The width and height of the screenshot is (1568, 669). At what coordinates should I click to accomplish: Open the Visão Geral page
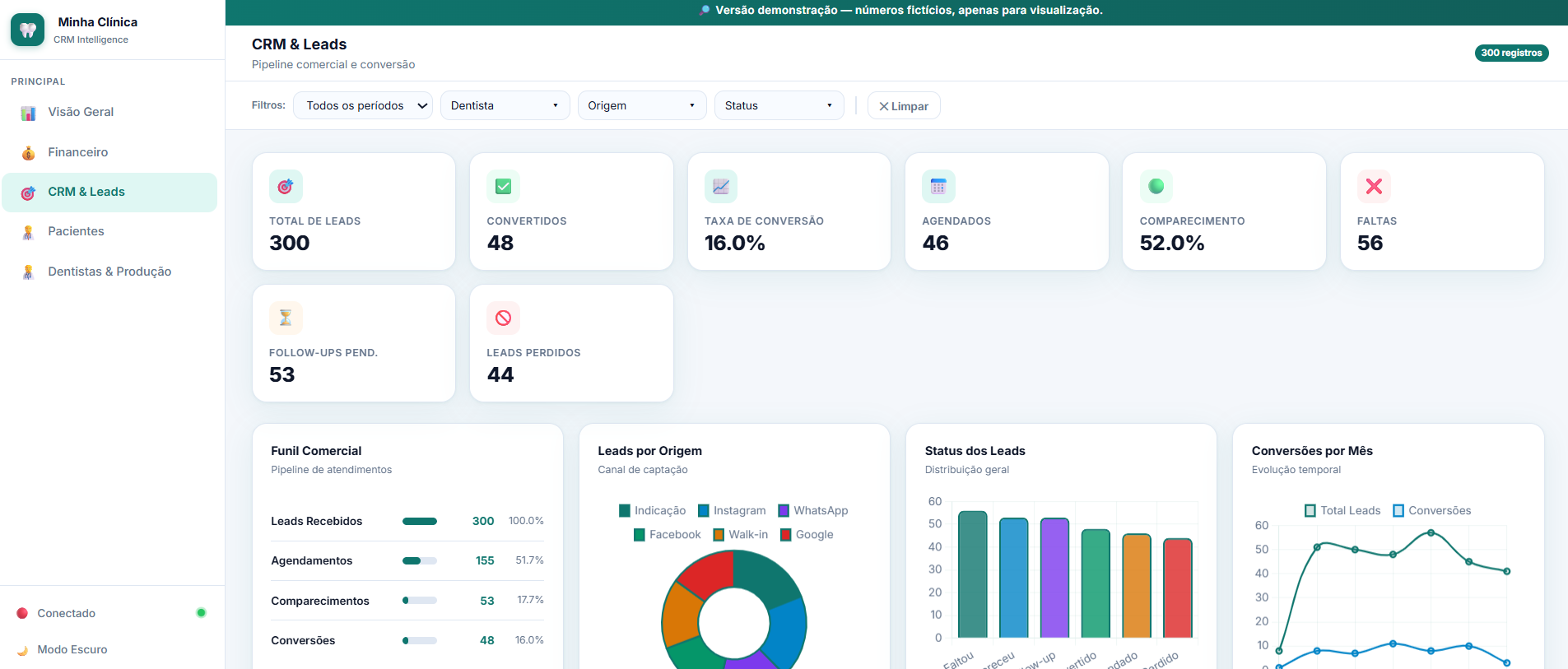coord(109,112)
